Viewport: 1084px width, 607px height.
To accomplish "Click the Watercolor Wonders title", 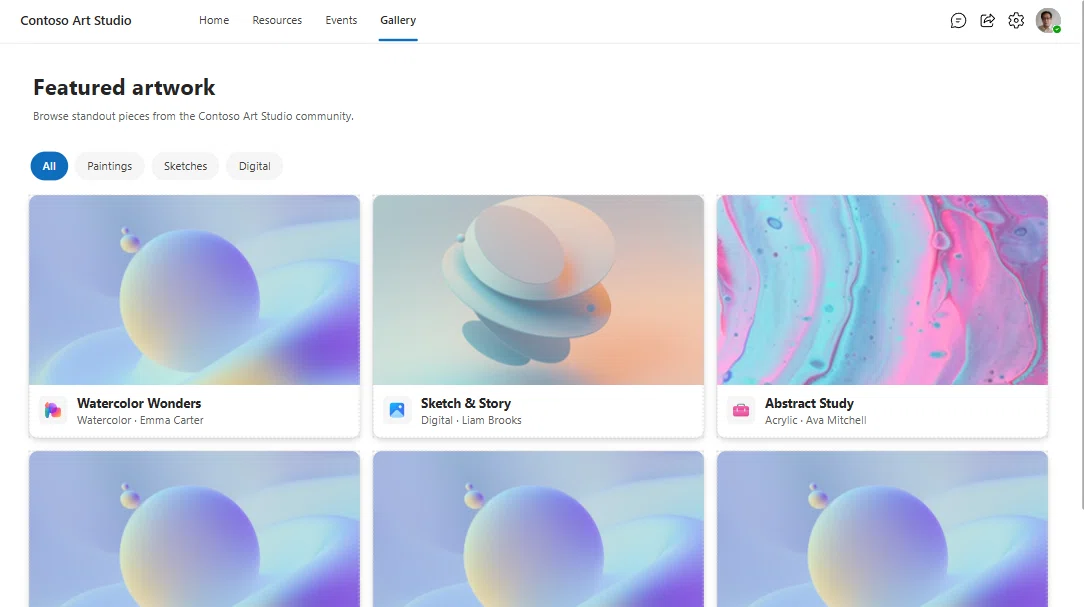I will pos(139,403).
